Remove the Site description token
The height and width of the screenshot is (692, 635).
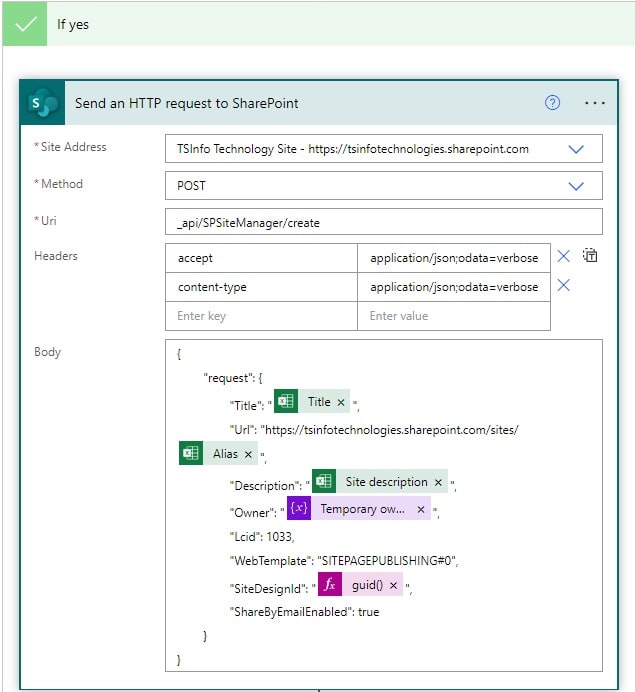[x=438, y=482]
